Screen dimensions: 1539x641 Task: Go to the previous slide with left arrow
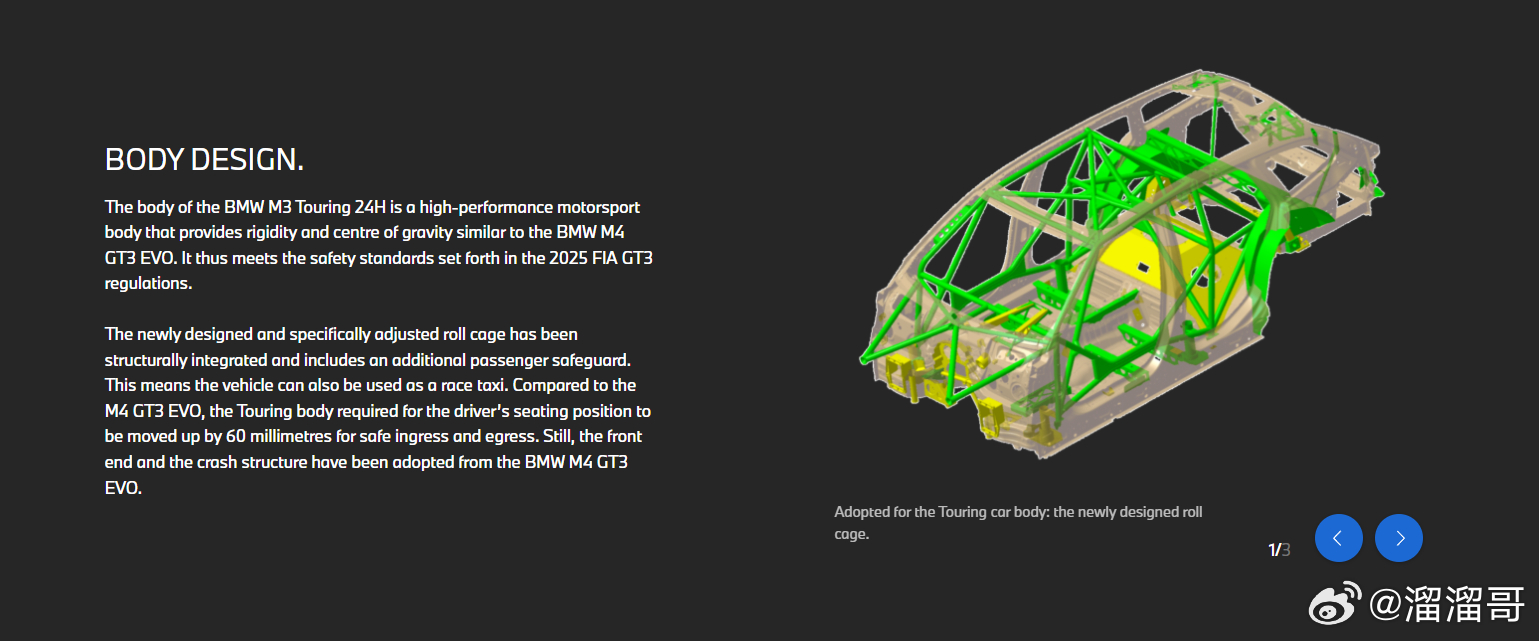tap(1338, 538)
